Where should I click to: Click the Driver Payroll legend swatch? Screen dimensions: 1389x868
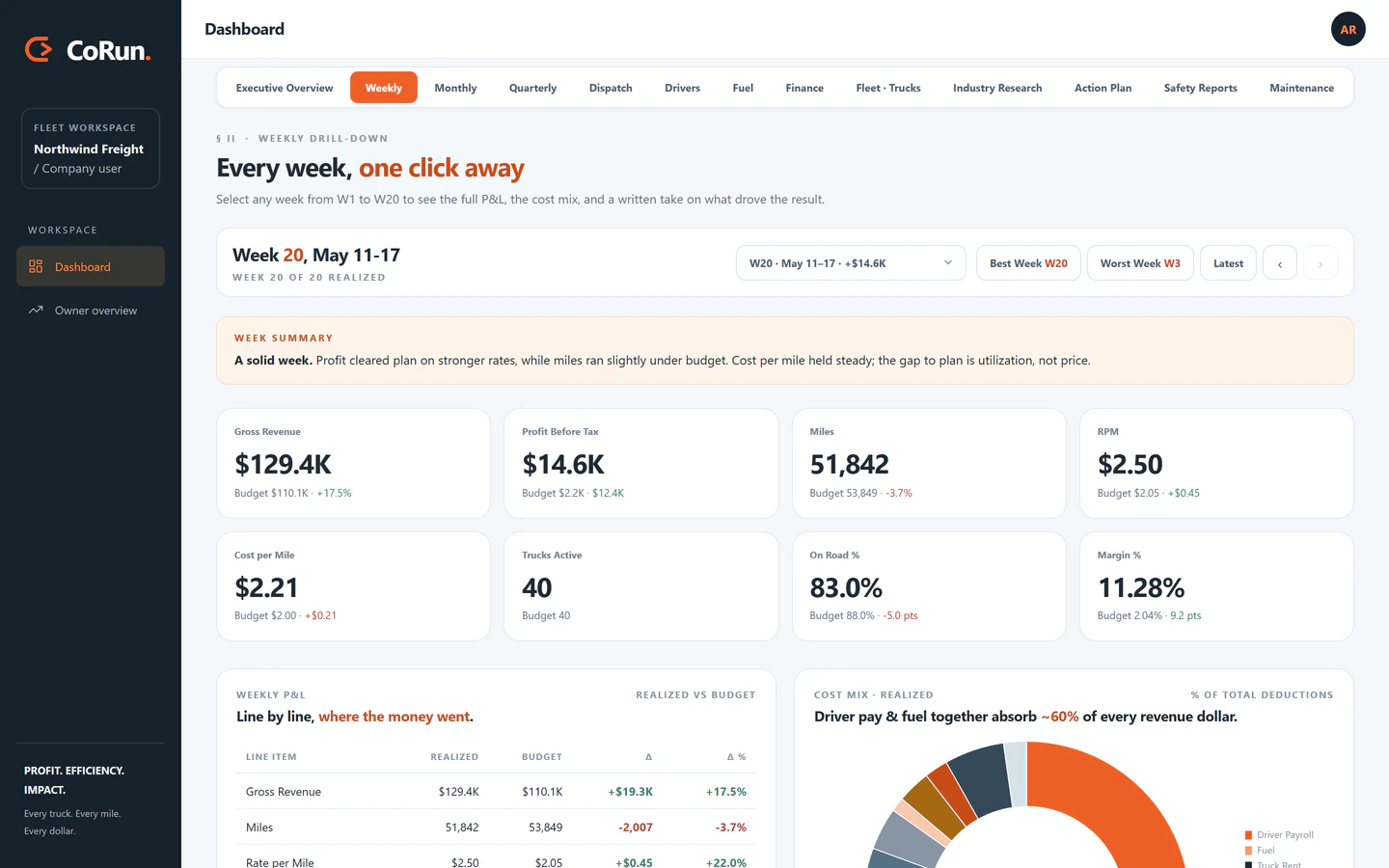[1248, 835]
